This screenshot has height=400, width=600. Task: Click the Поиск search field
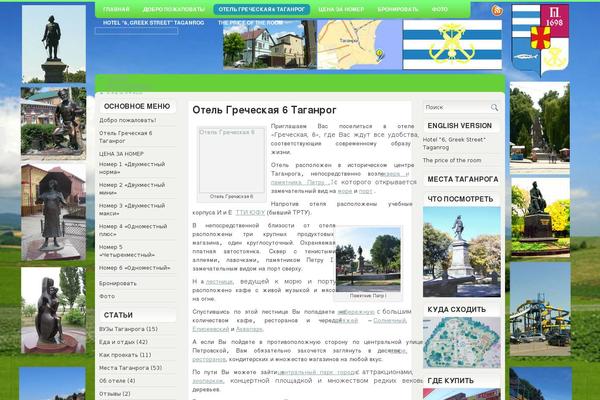pos(456,108)
